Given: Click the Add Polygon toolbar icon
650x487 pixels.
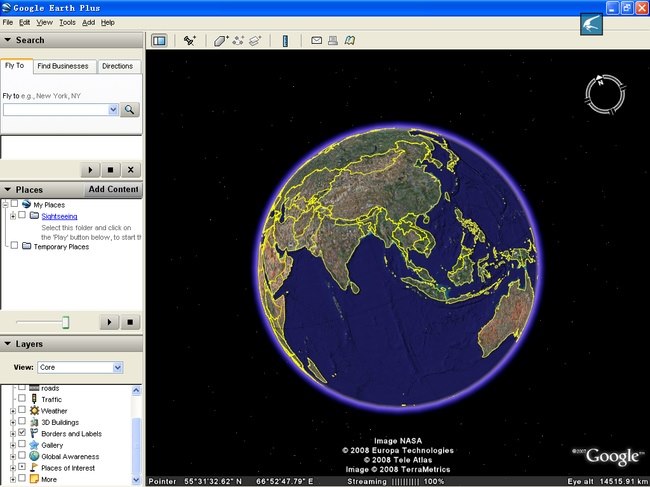Looking at the screenshot, I should pyautogui.click(x=221, y=41).
